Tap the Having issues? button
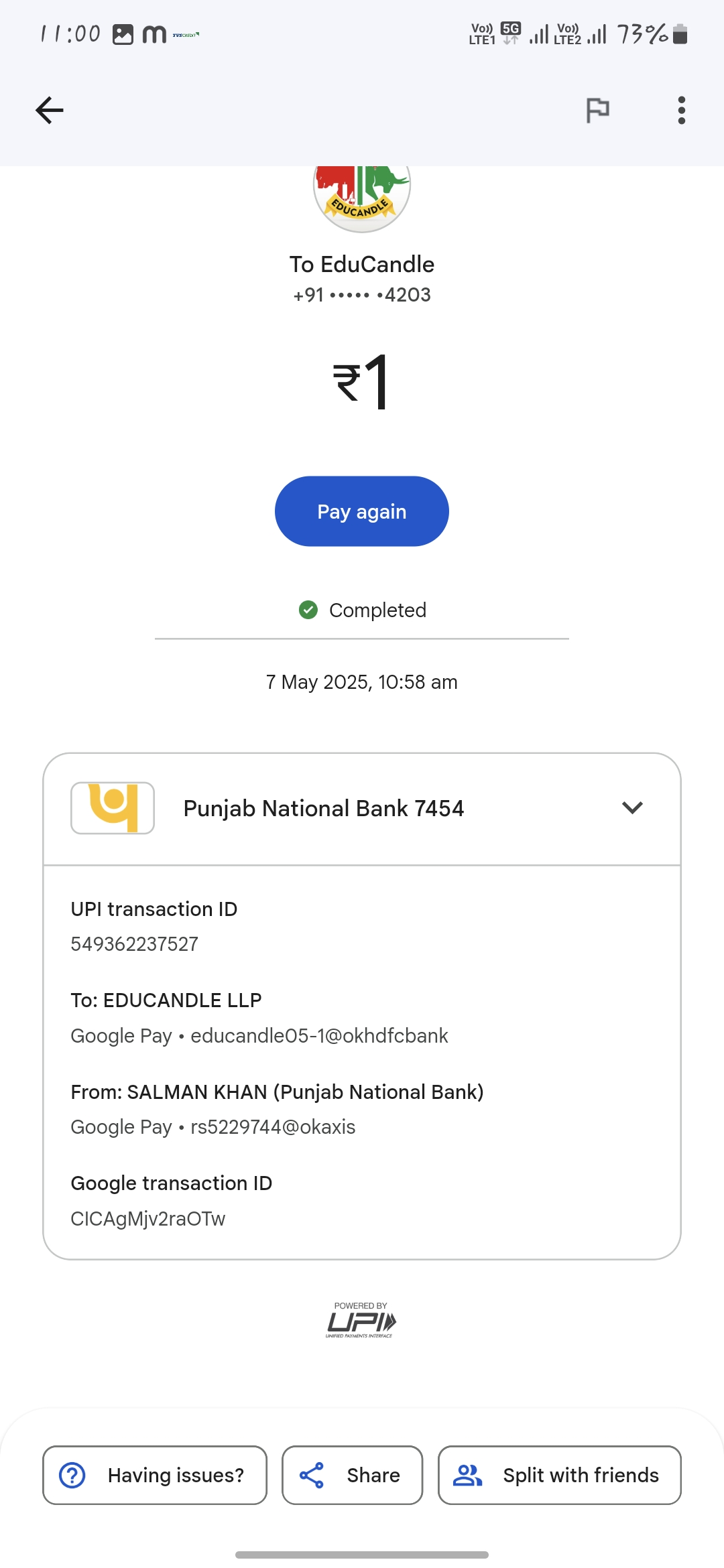 155,1475
